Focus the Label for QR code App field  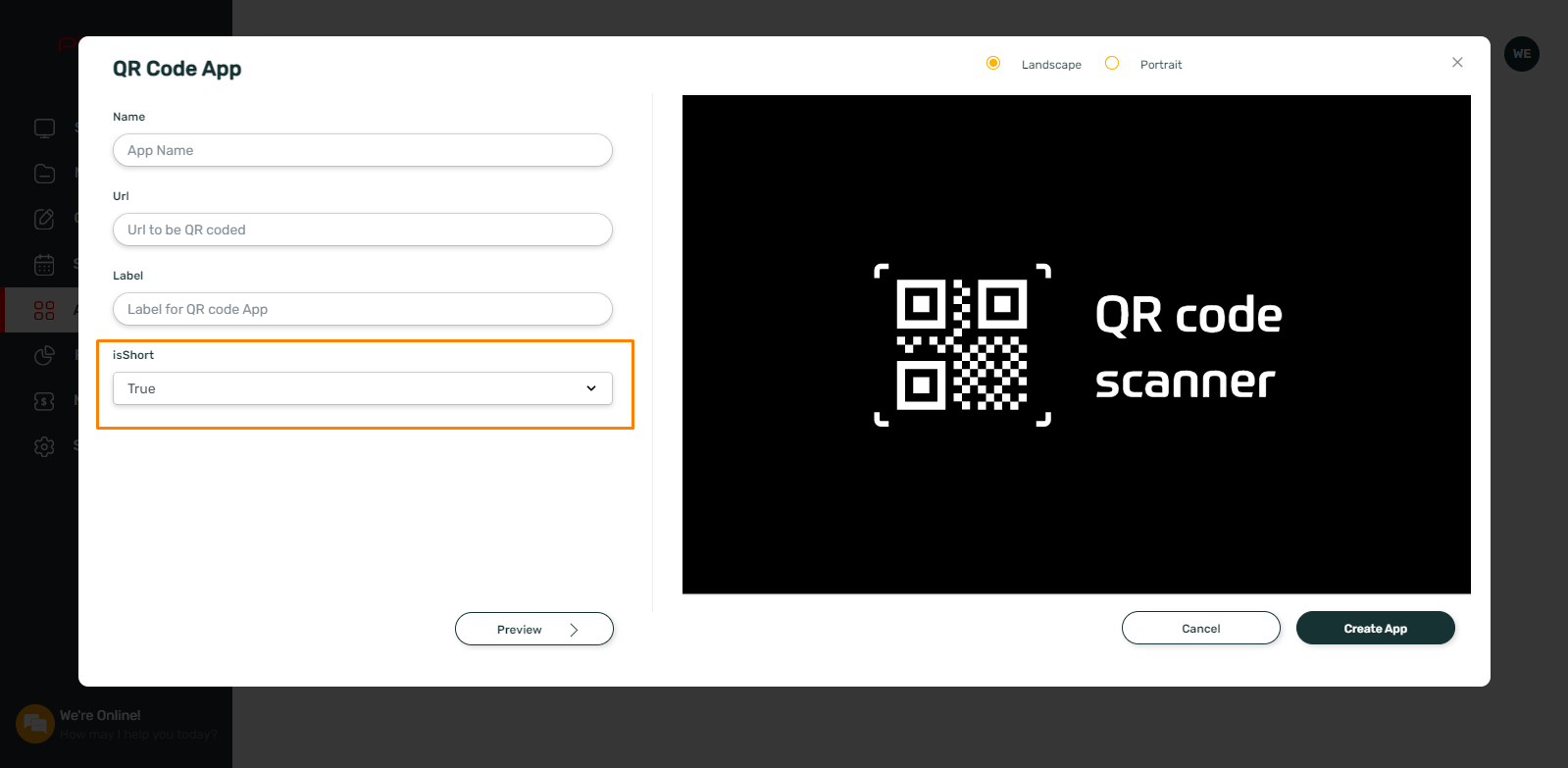[x=363, y=309]
